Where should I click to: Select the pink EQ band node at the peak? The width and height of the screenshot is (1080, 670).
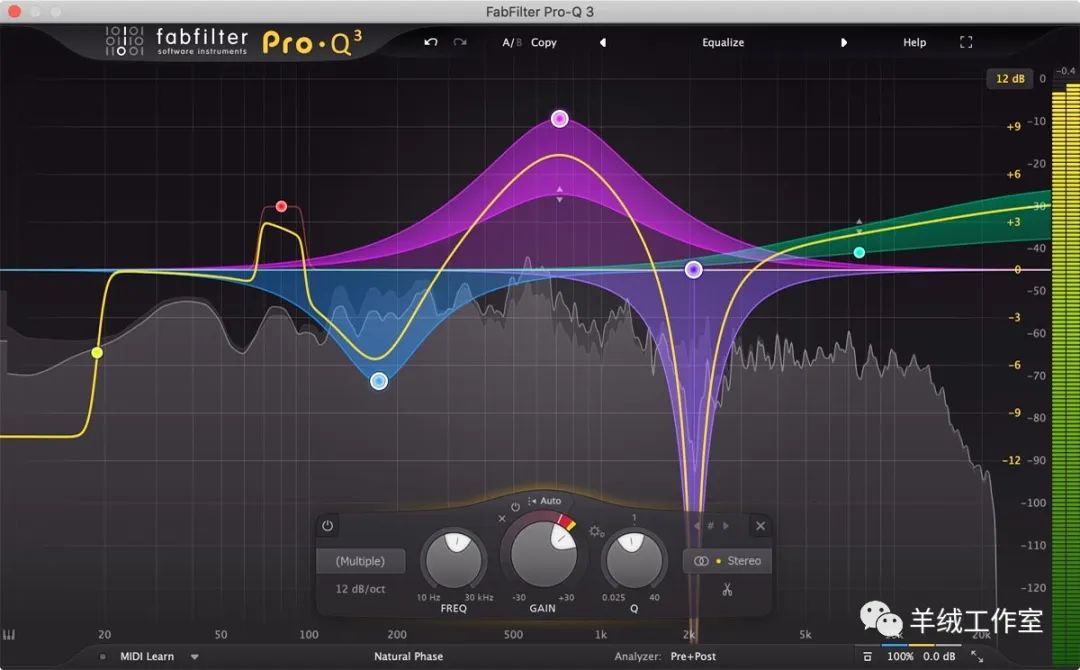[560, 119]
